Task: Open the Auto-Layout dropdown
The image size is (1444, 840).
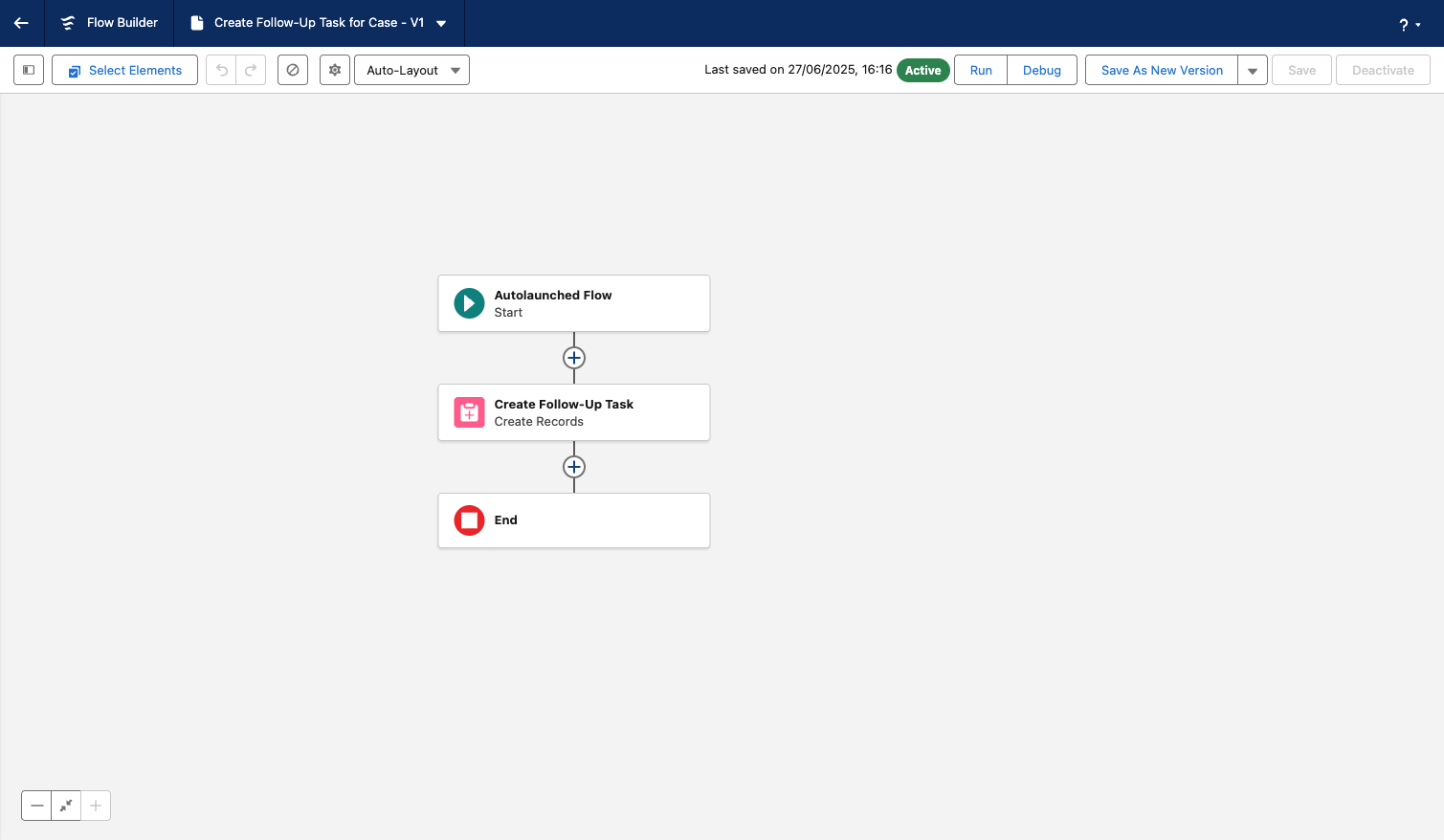Action: 411,70
